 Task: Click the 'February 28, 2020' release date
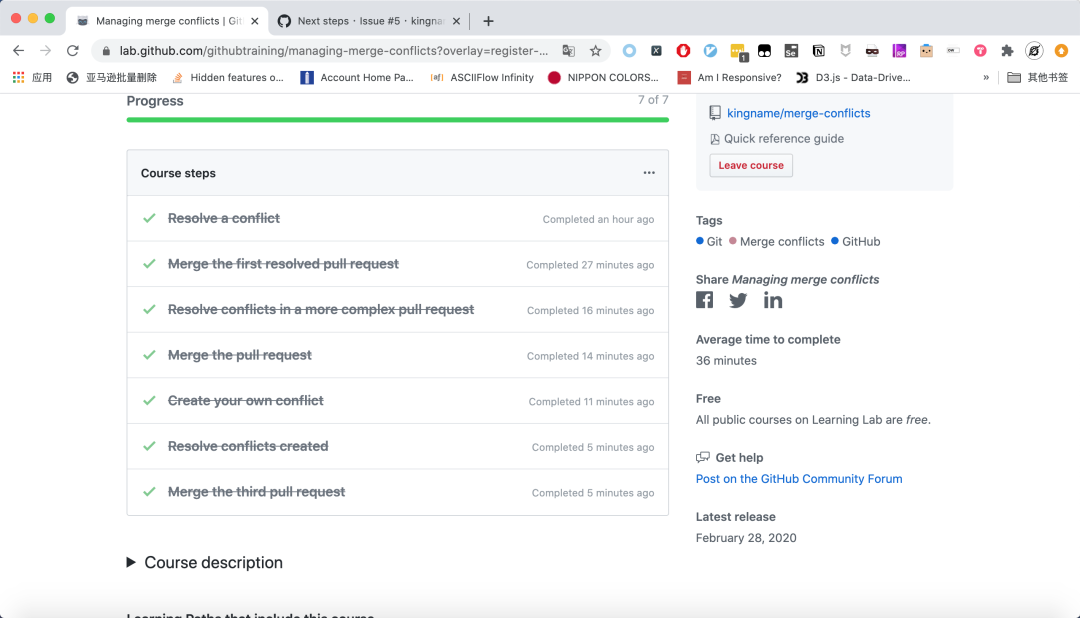point(746,538)
